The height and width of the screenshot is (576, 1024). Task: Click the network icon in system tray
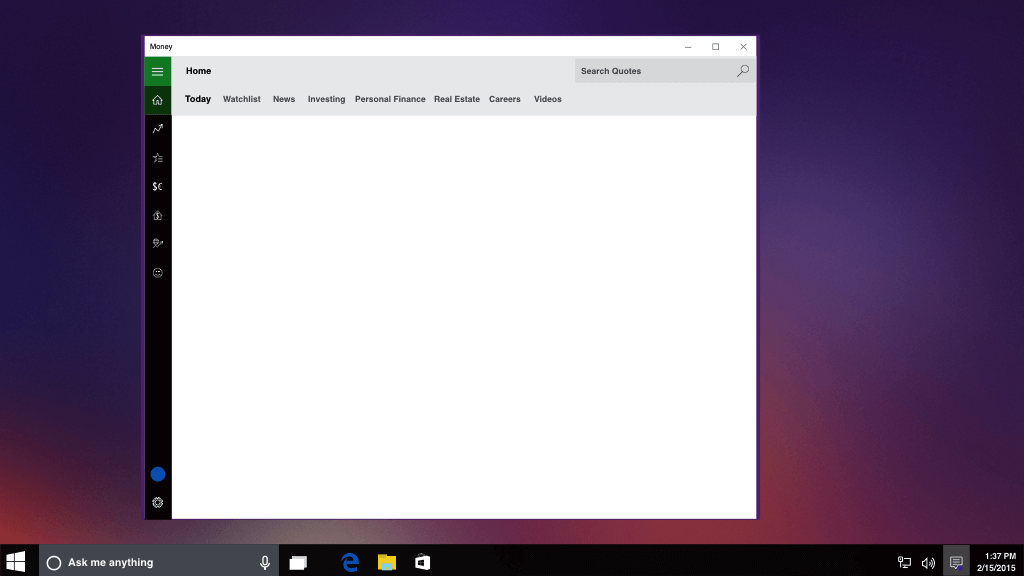(904, 562)
